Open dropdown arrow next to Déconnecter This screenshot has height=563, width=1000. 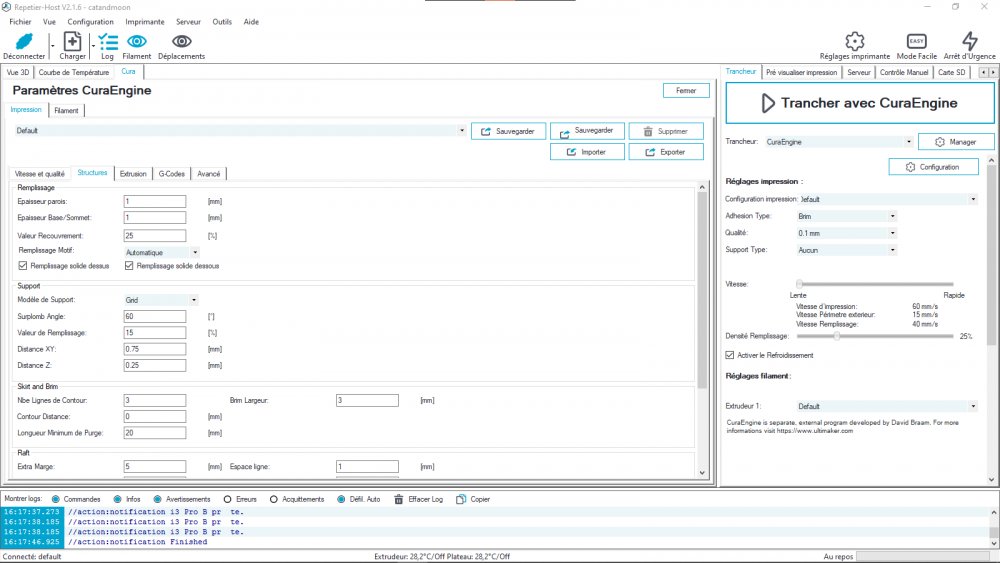[x=52, y=45]
